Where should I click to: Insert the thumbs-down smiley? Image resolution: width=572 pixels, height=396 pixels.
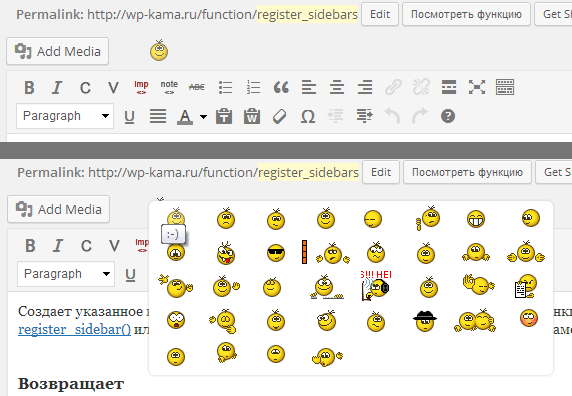428,218
